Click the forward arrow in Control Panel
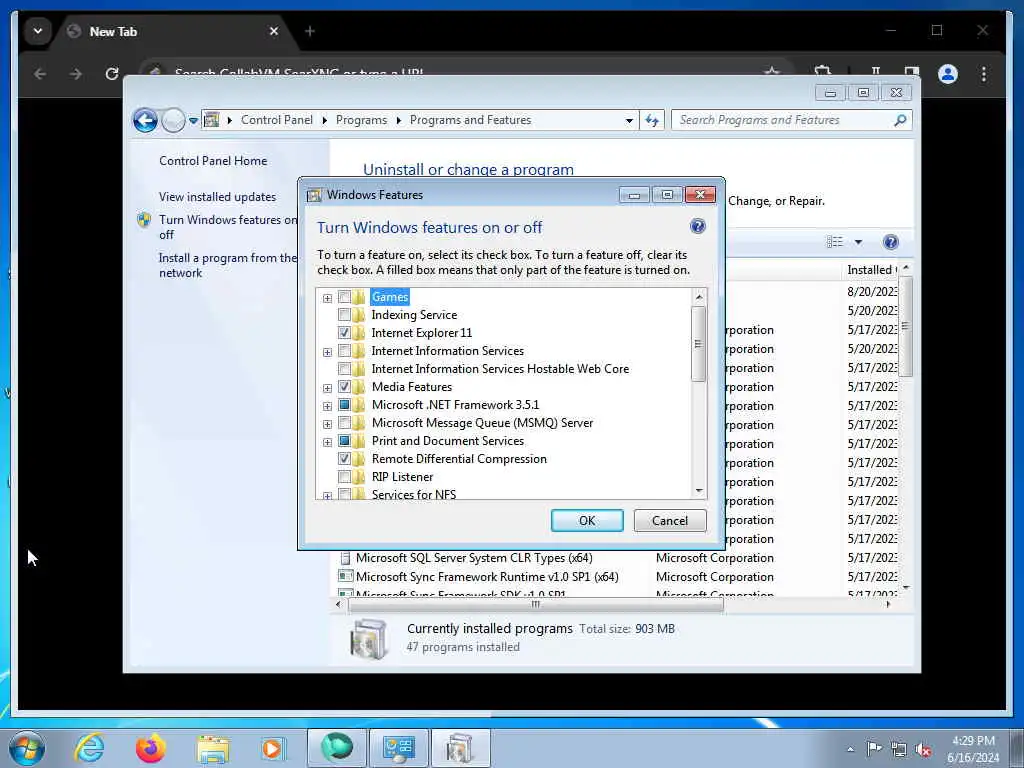Viewport: 1024px width, 768px height. click(x=173, y=120)
